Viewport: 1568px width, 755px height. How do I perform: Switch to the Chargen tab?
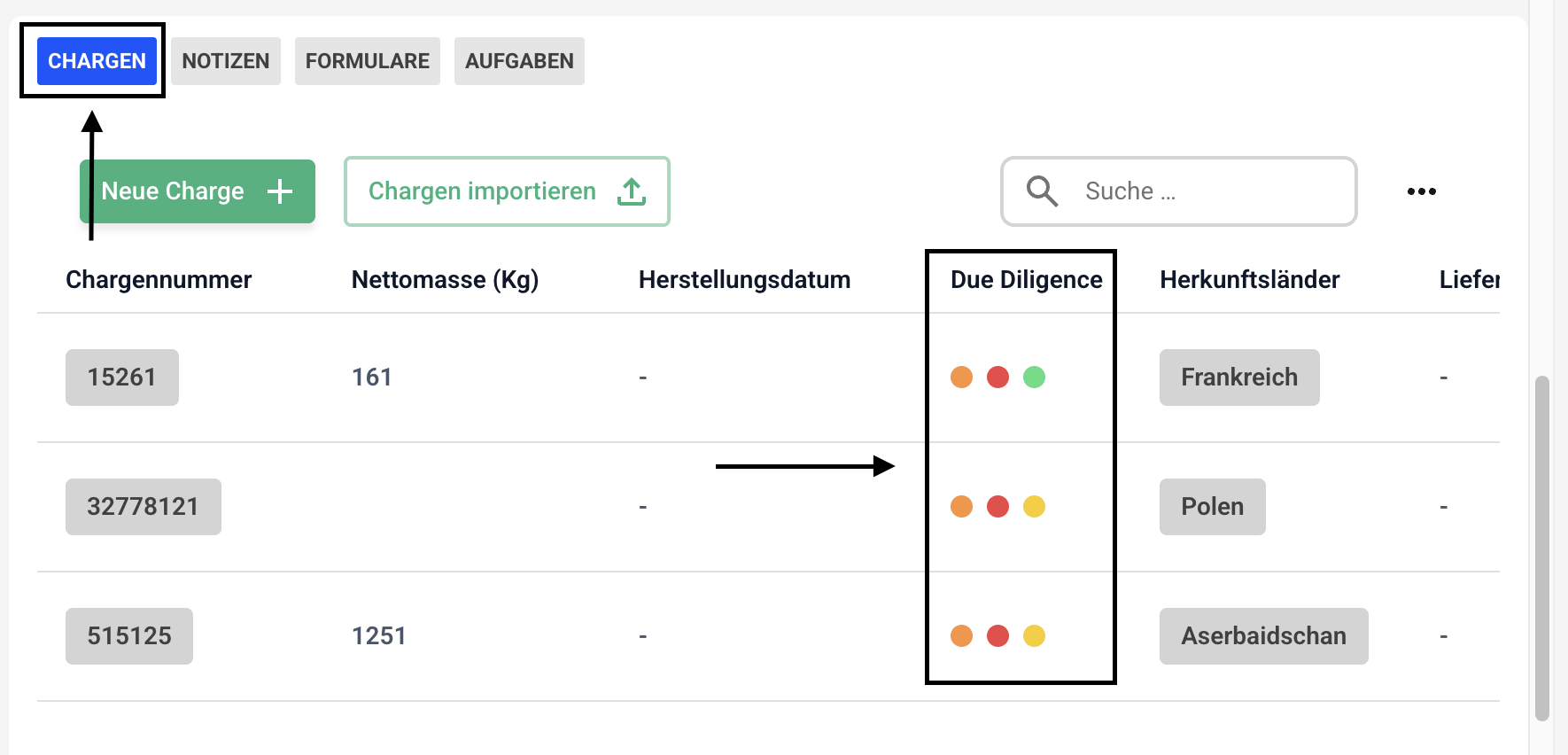pyautogui.click(x=97, y=61)
